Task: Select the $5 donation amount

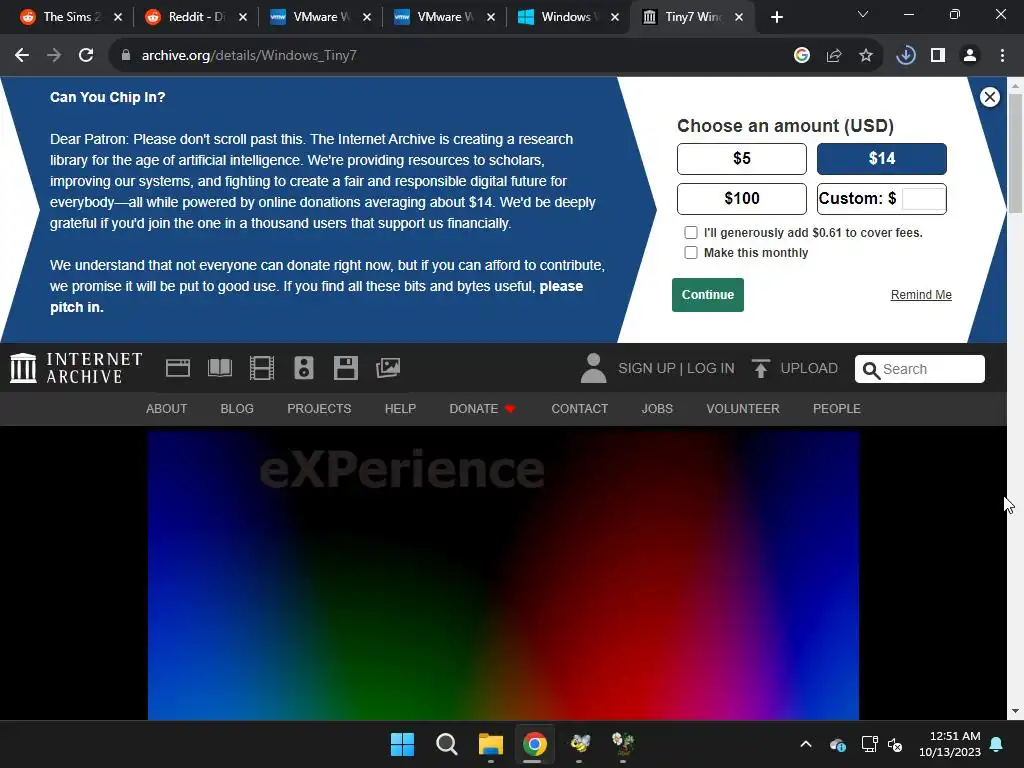Action: 741,159
